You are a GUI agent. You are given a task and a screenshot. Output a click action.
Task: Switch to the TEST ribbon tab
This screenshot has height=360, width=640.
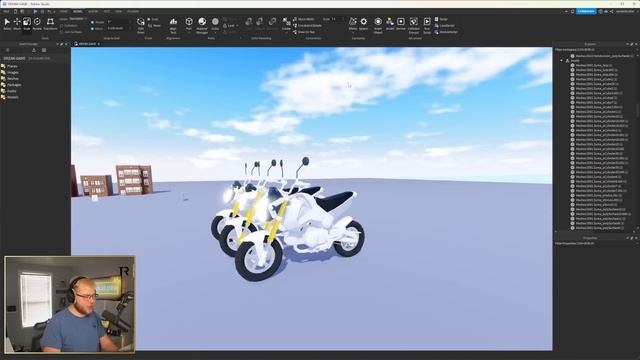(x=107, y=11)
